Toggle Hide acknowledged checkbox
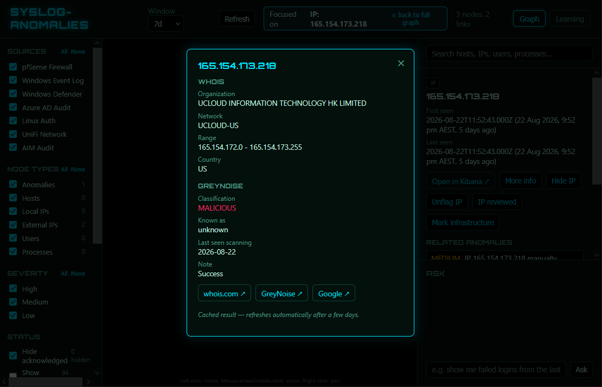The height and width of the screenshot is (387, 602). coord(13,356)
